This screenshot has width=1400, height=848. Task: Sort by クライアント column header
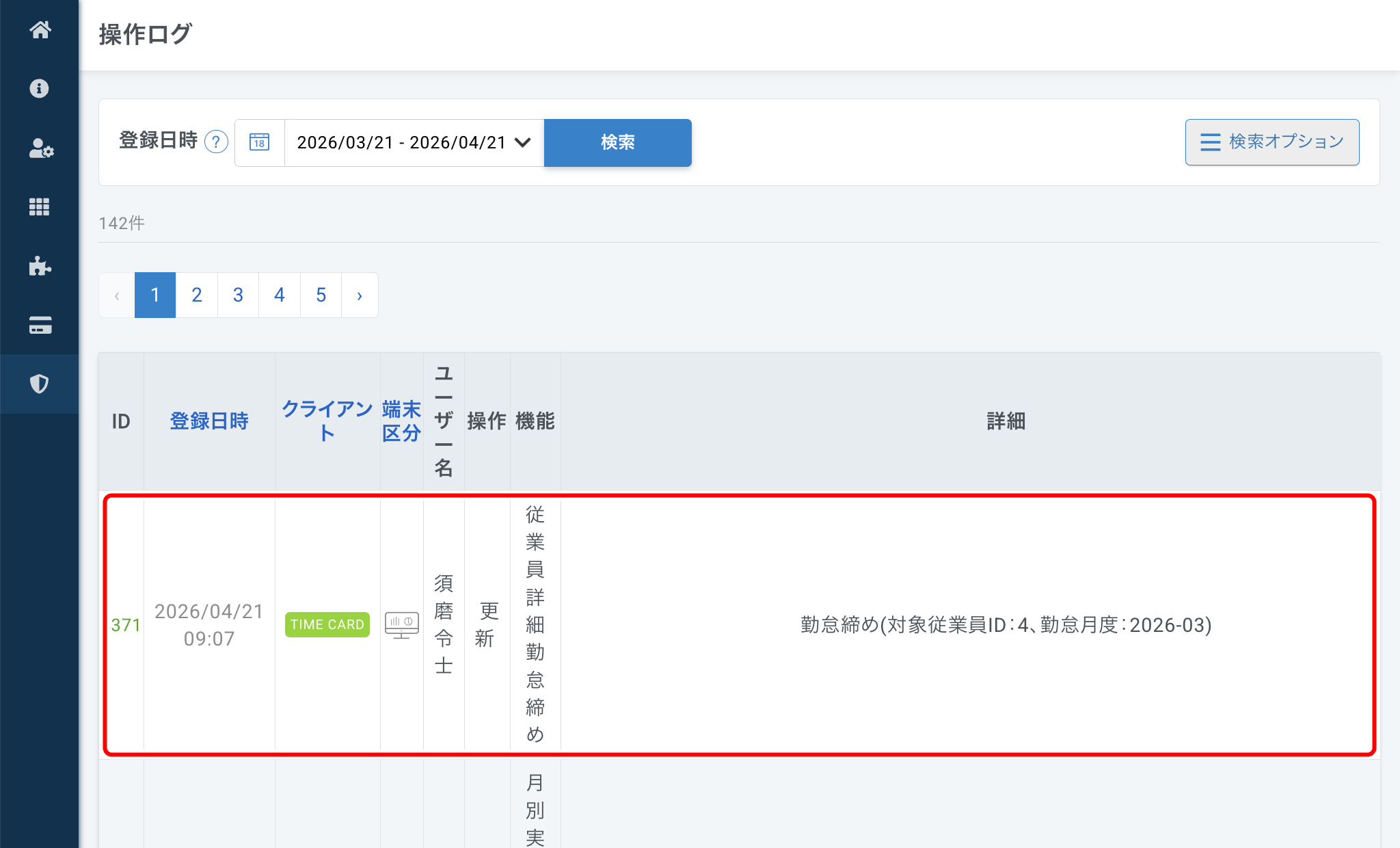pyautogui.click(x=327, y=421)
